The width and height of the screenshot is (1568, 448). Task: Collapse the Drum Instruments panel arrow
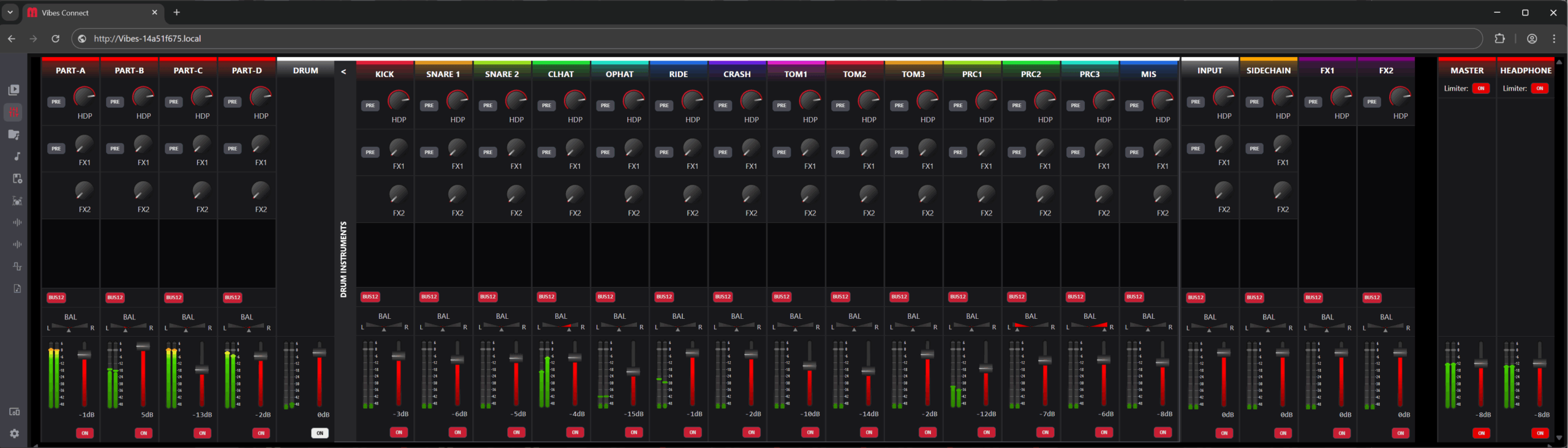tap(344, 72)
